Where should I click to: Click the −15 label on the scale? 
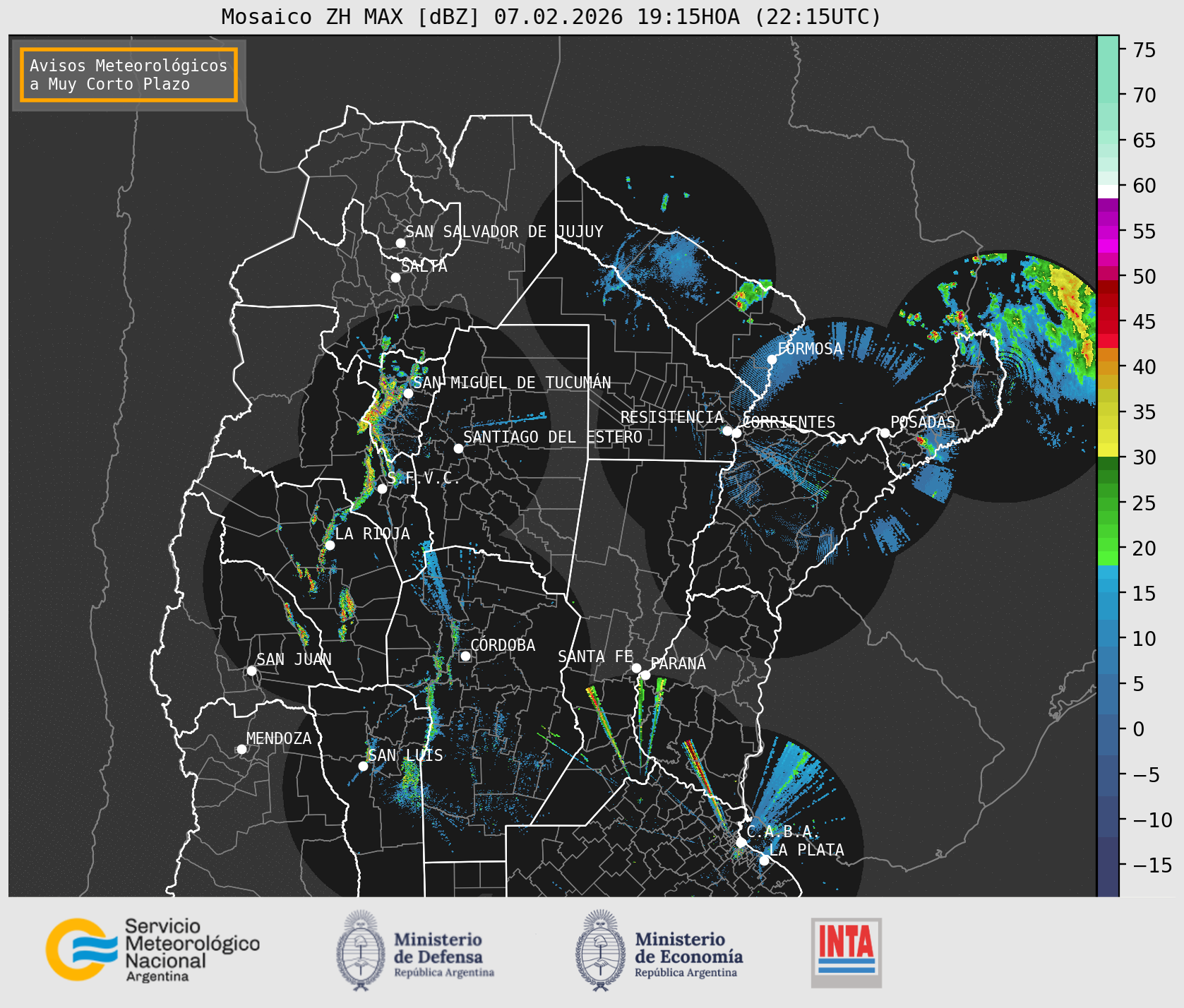(x=1153, y=865)
